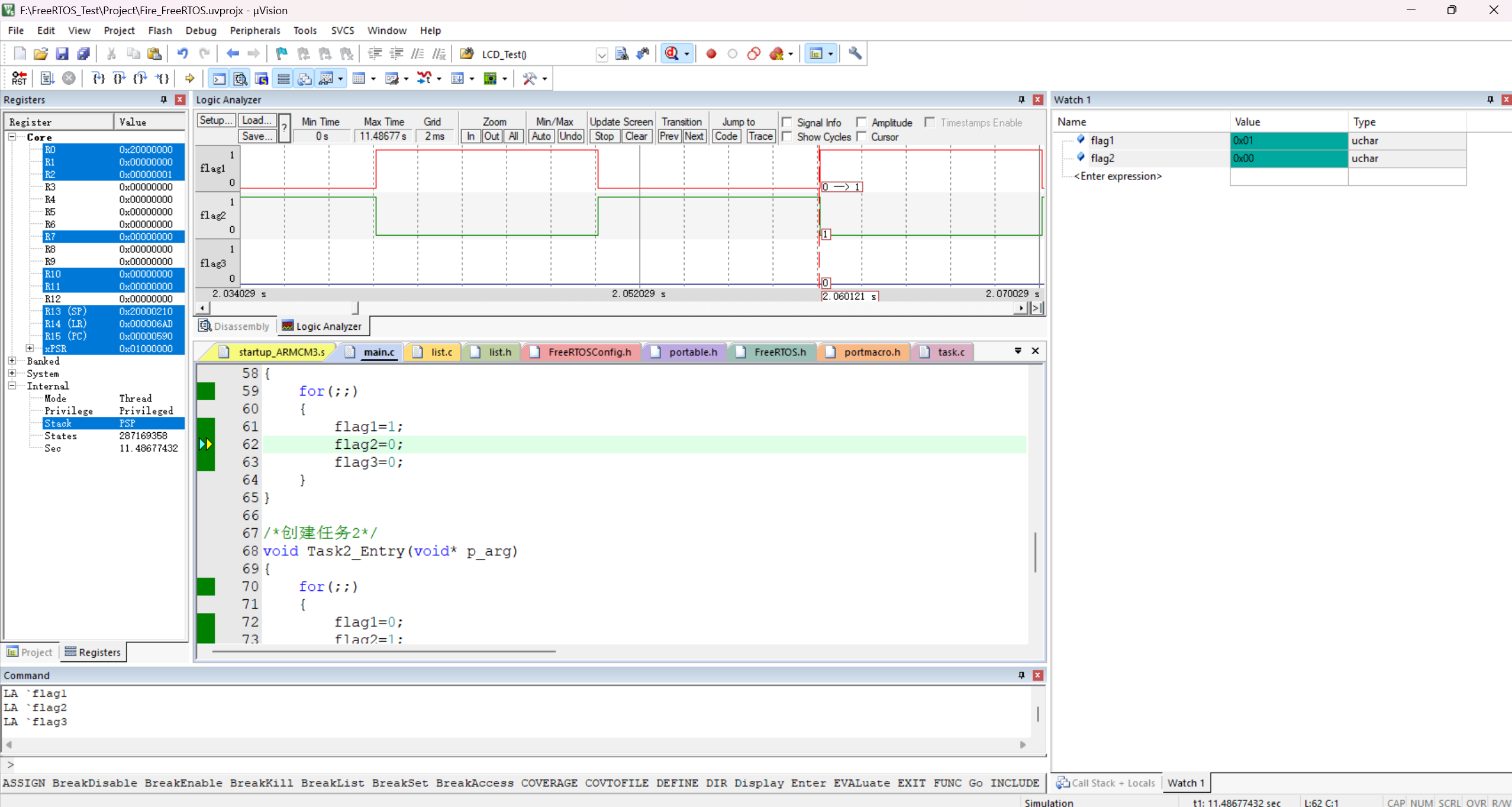The height and width of the screenshot is (807, 1512).
Task: Switch to the task.c tab
Action: (943, 352)
